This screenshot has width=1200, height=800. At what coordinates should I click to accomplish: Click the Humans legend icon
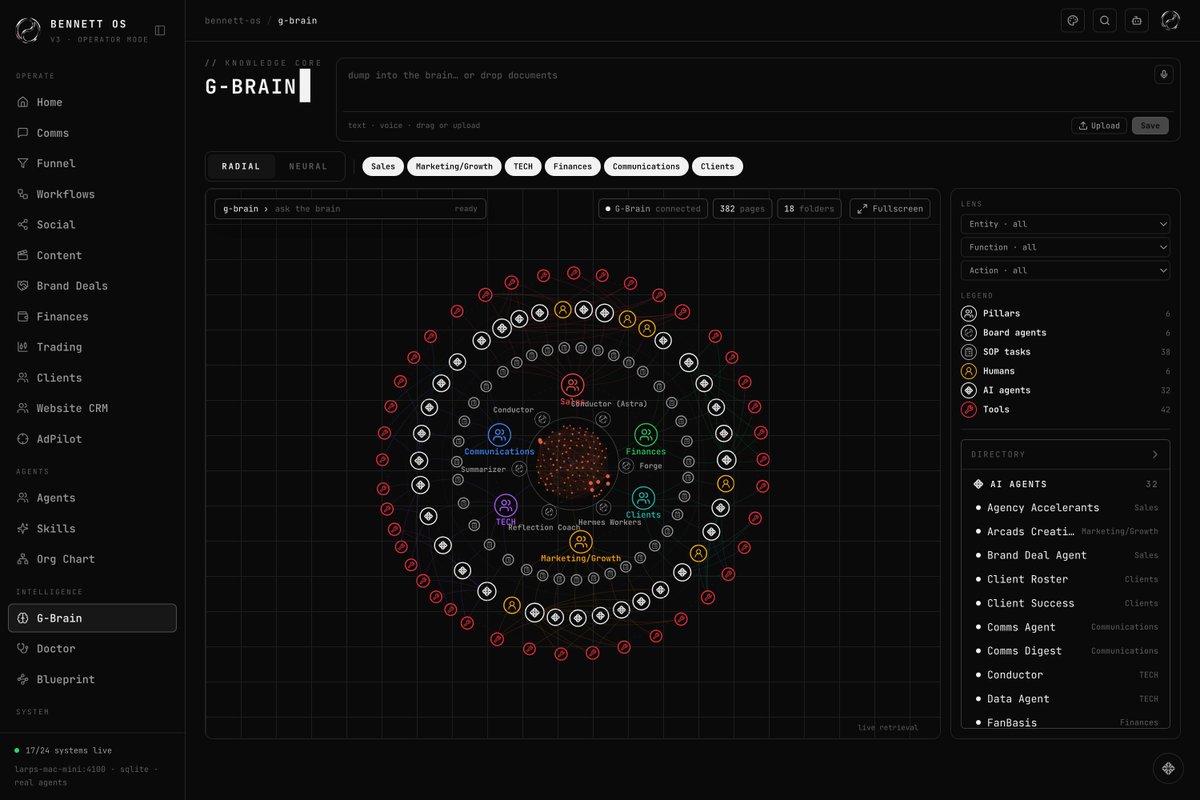click(x=968, y=371)
